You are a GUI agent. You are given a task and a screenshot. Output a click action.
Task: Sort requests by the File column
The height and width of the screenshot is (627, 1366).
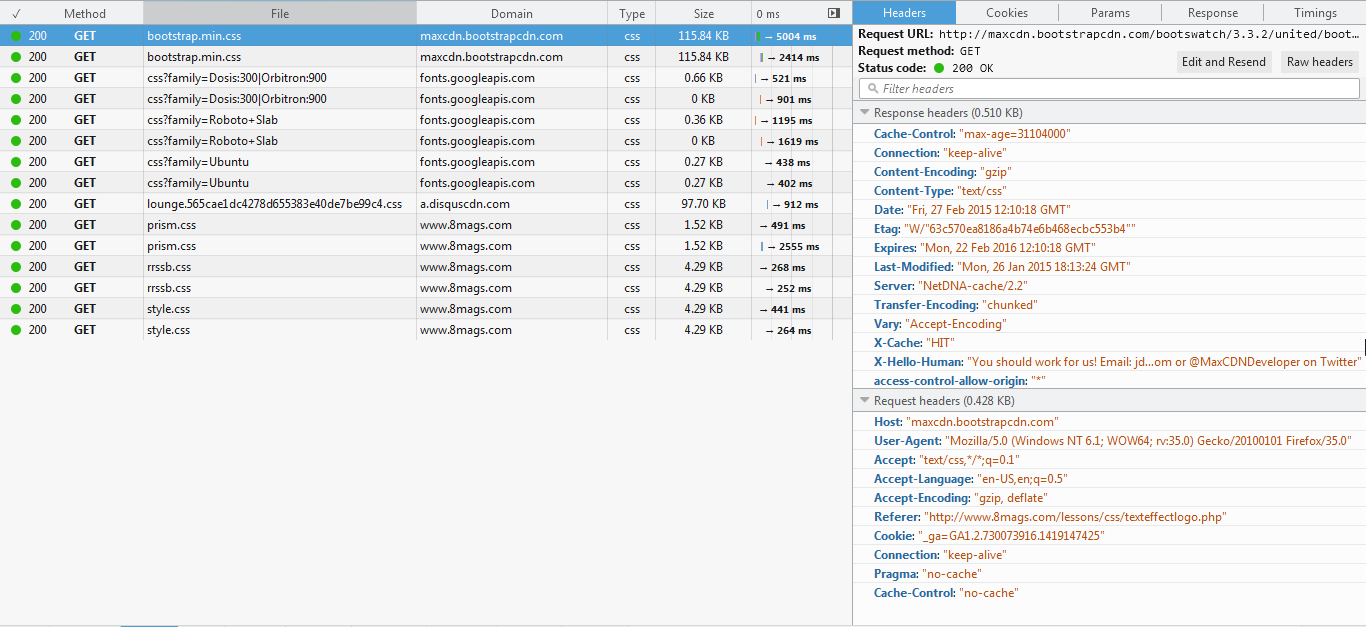point(280,13)
